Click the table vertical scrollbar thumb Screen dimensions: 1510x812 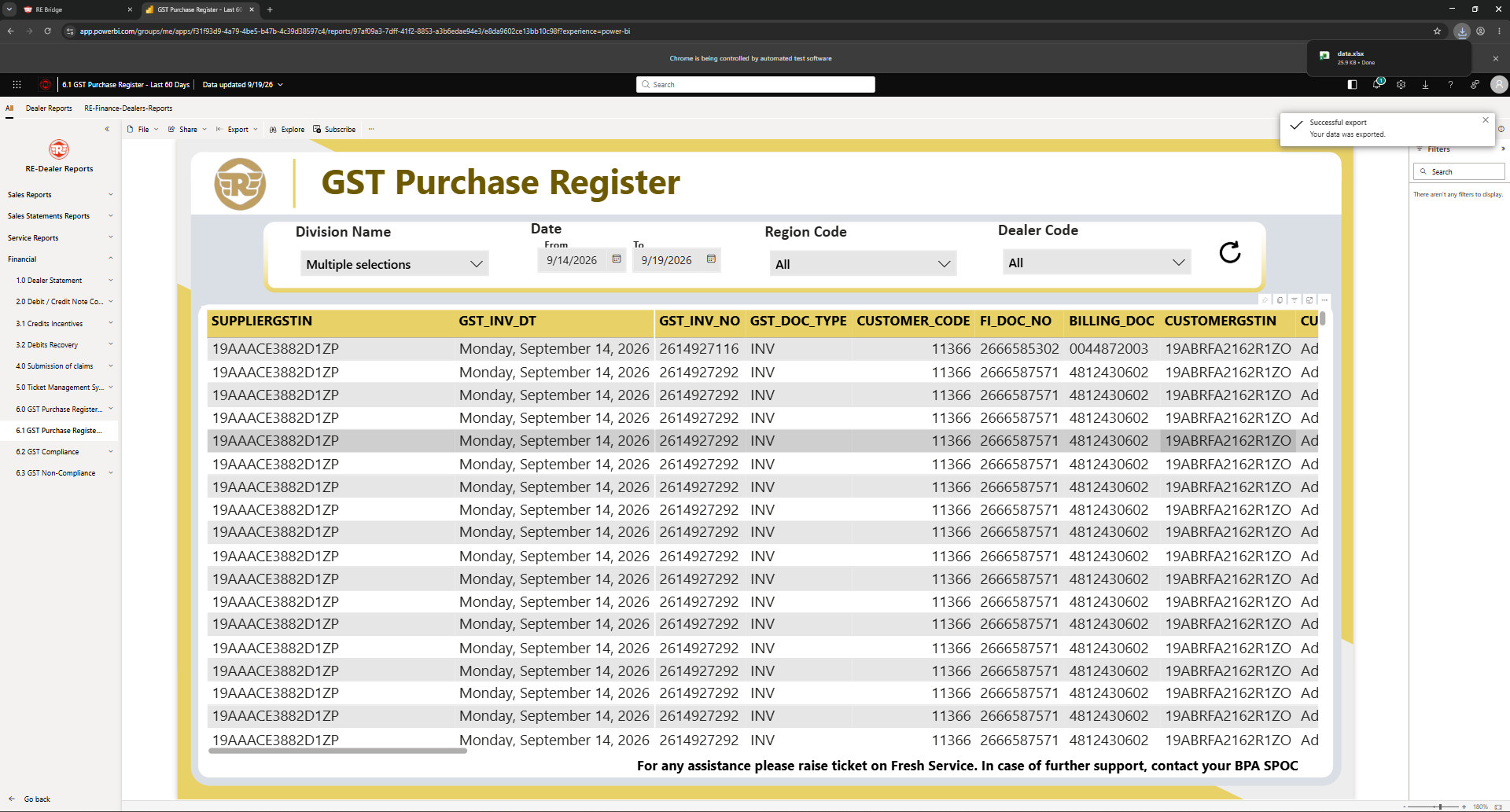(x=1323, y=318)
